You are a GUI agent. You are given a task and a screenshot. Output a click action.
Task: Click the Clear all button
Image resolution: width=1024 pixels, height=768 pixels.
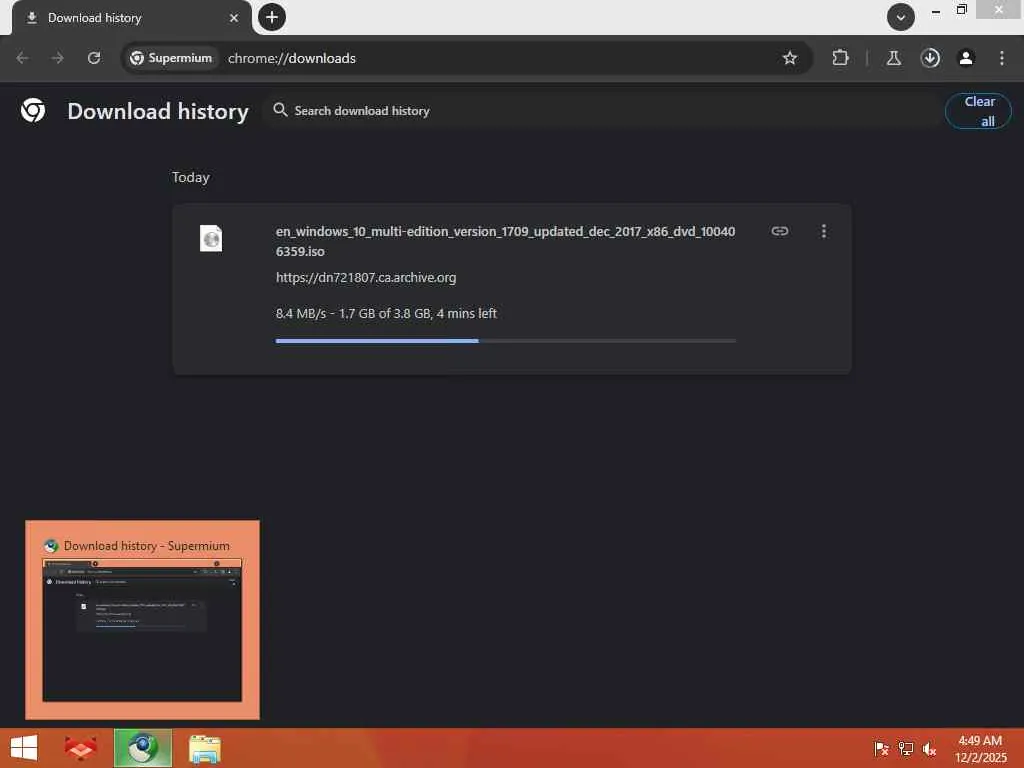(978, 111)
